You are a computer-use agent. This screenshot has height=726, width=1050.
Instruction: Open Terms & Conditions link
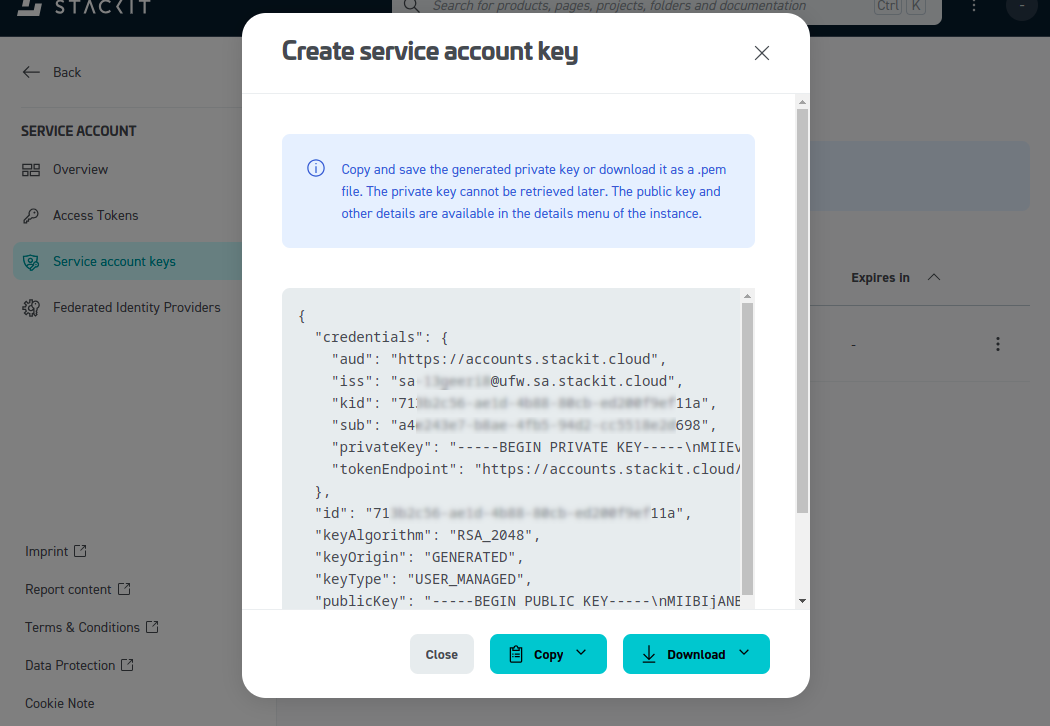pos(82,628)
